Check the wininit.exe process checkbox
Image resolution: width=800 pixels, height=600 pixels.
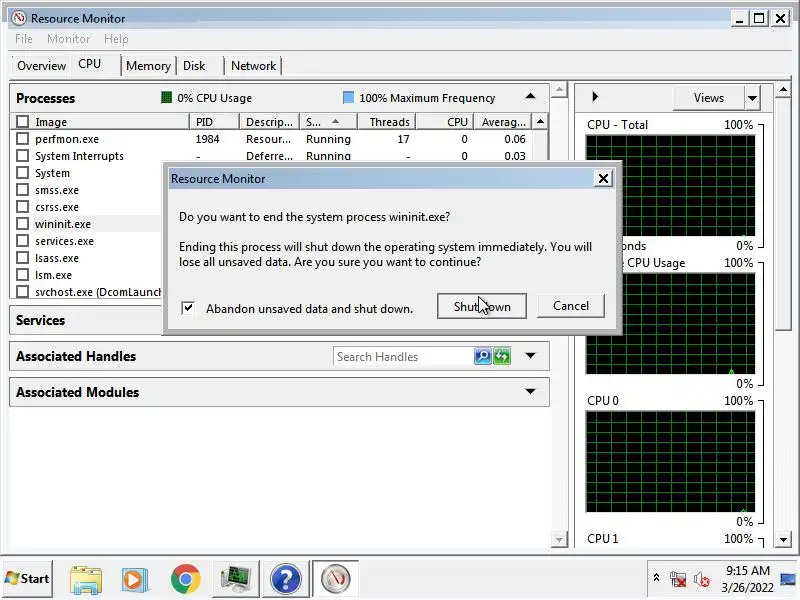(x=22, y=223)
